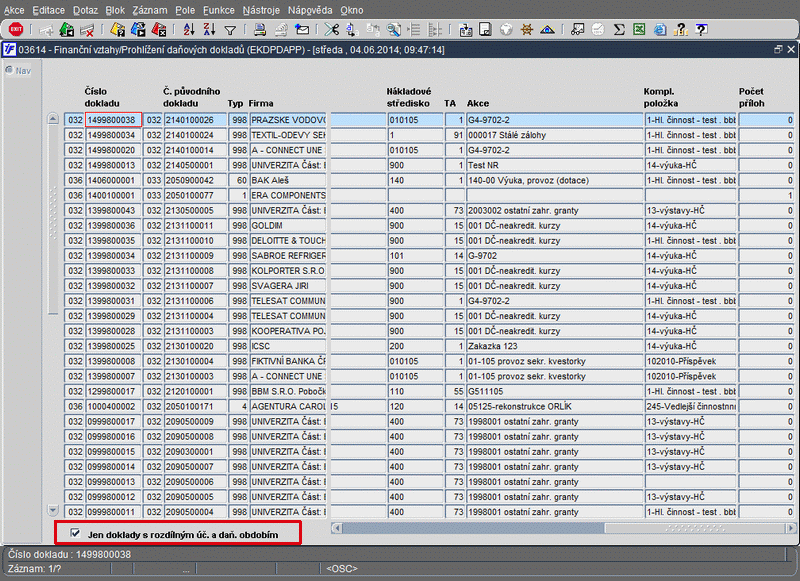Untick 'Jen doklady s rozdílným úč. a daň. obdobím'
Viewport: 800px width, 581px height.
[x=76, y=533]
